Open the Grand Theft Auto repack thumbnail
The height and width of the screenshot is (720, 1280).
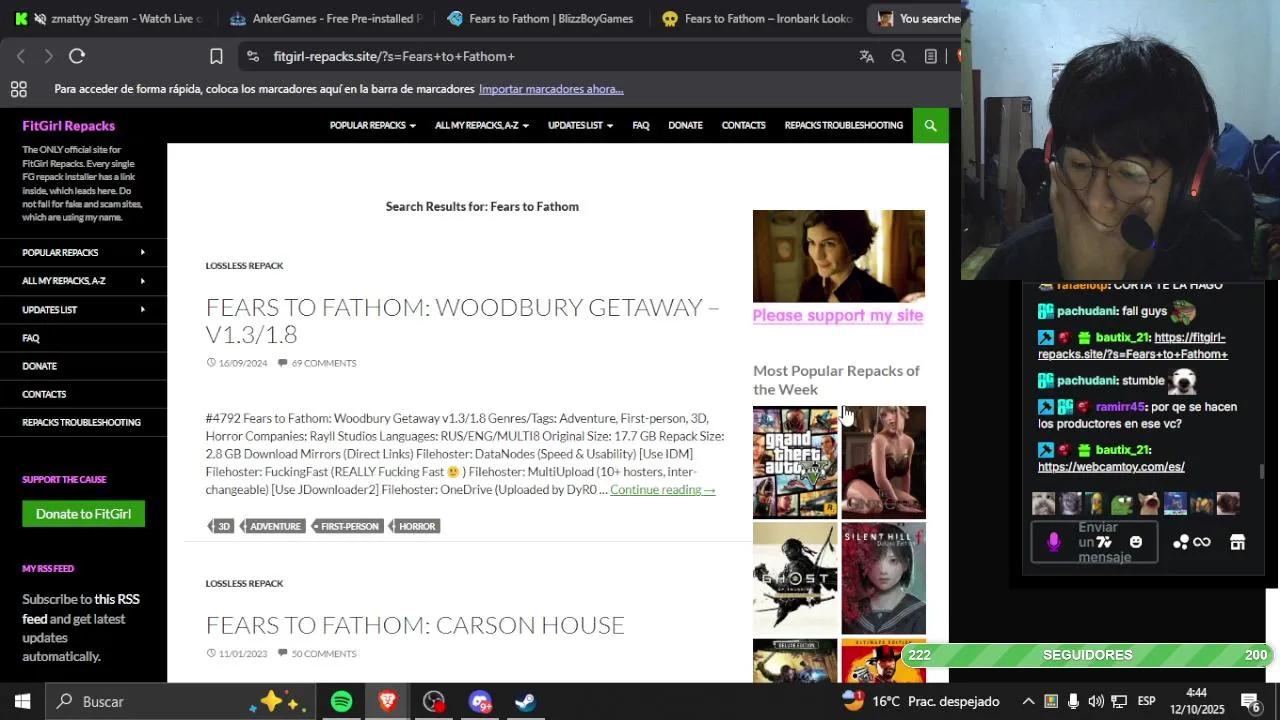[x=795, y=462]
